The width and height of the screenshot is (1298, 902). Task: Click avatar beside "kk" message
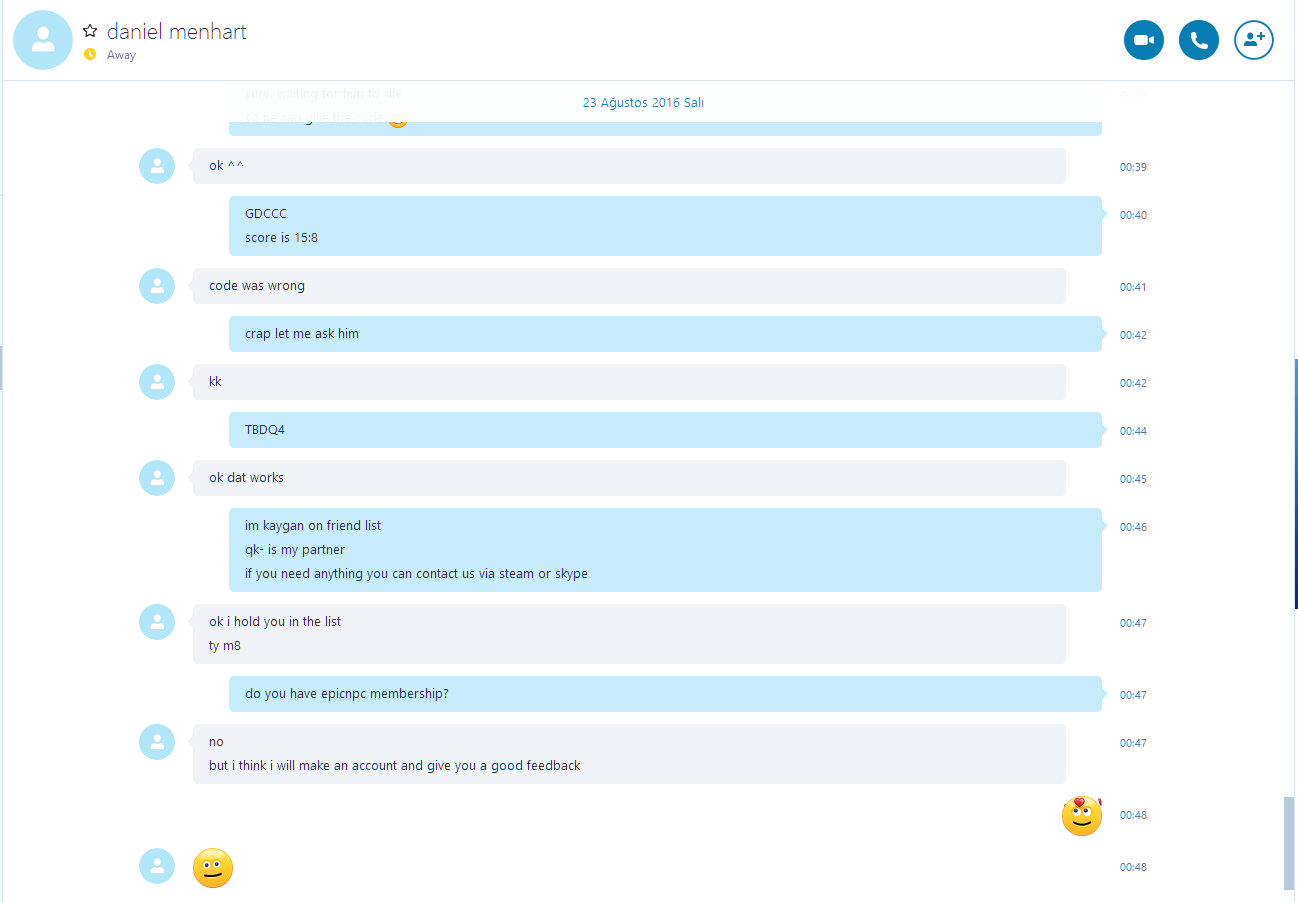(x=157, y=382)
